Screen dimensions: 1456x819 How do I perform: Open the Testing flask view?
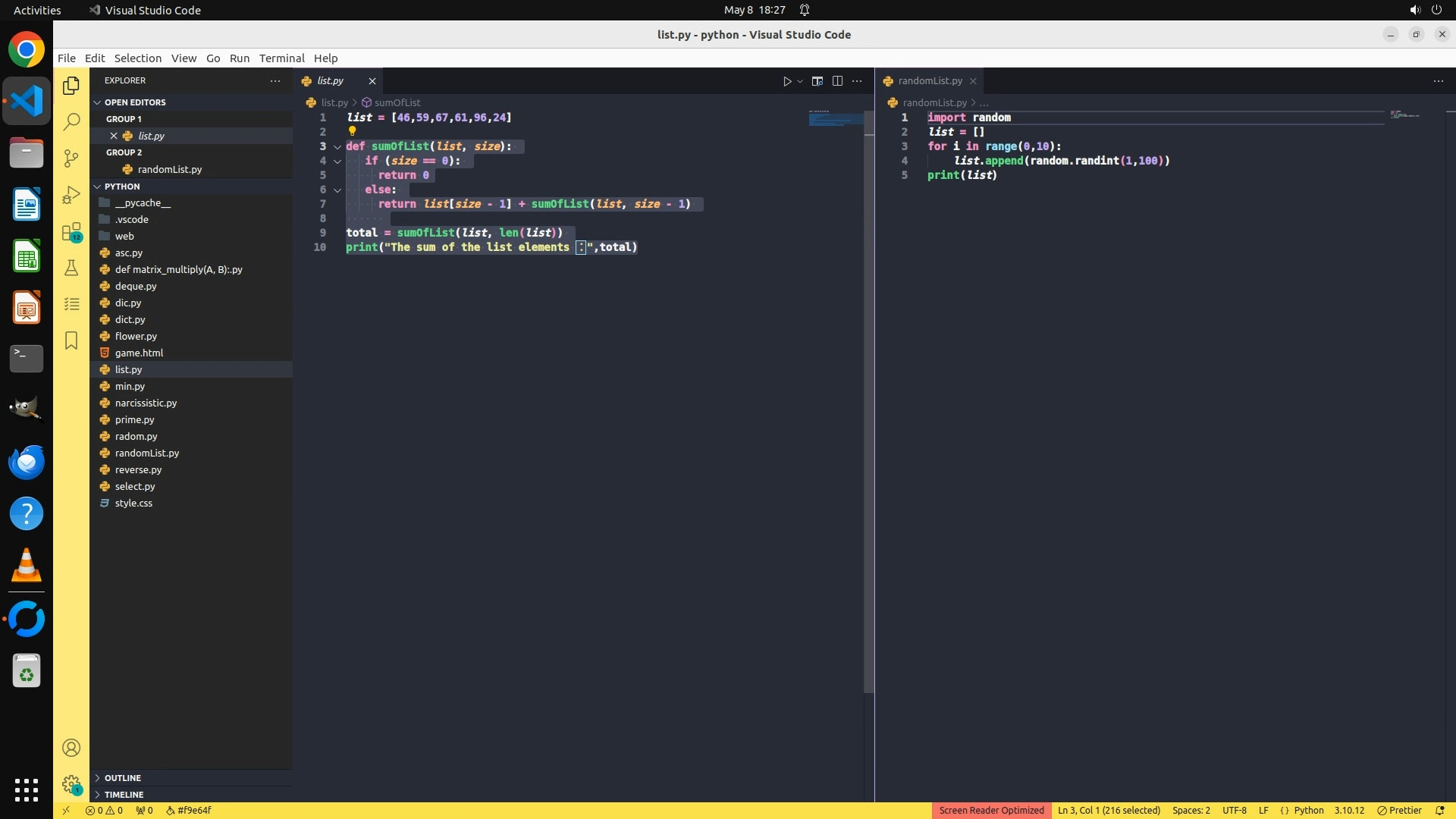(x=71, y=268)
